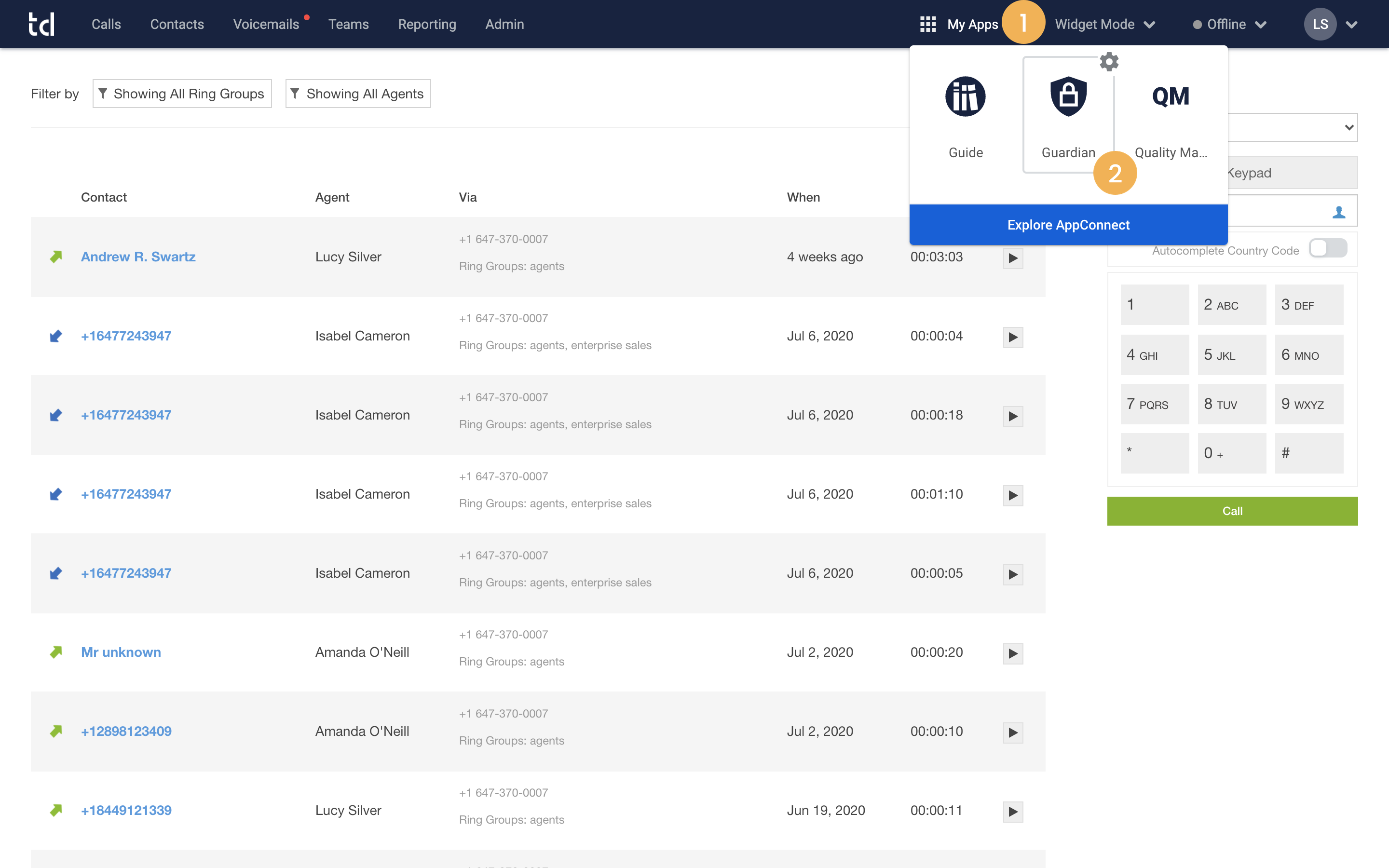Open Showing All Agents filter
Image resolution: width=1389 pixels, height=868 pixels.
358,94
